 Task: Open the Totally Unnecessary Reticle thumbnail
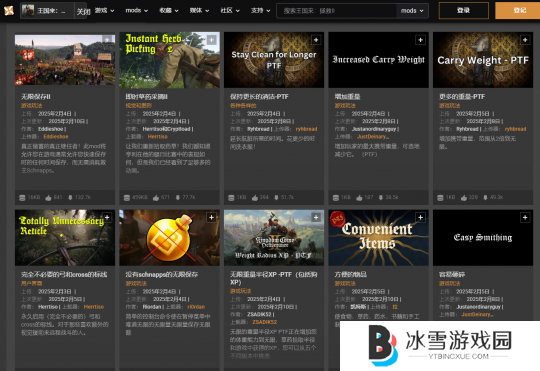point(65,238)
